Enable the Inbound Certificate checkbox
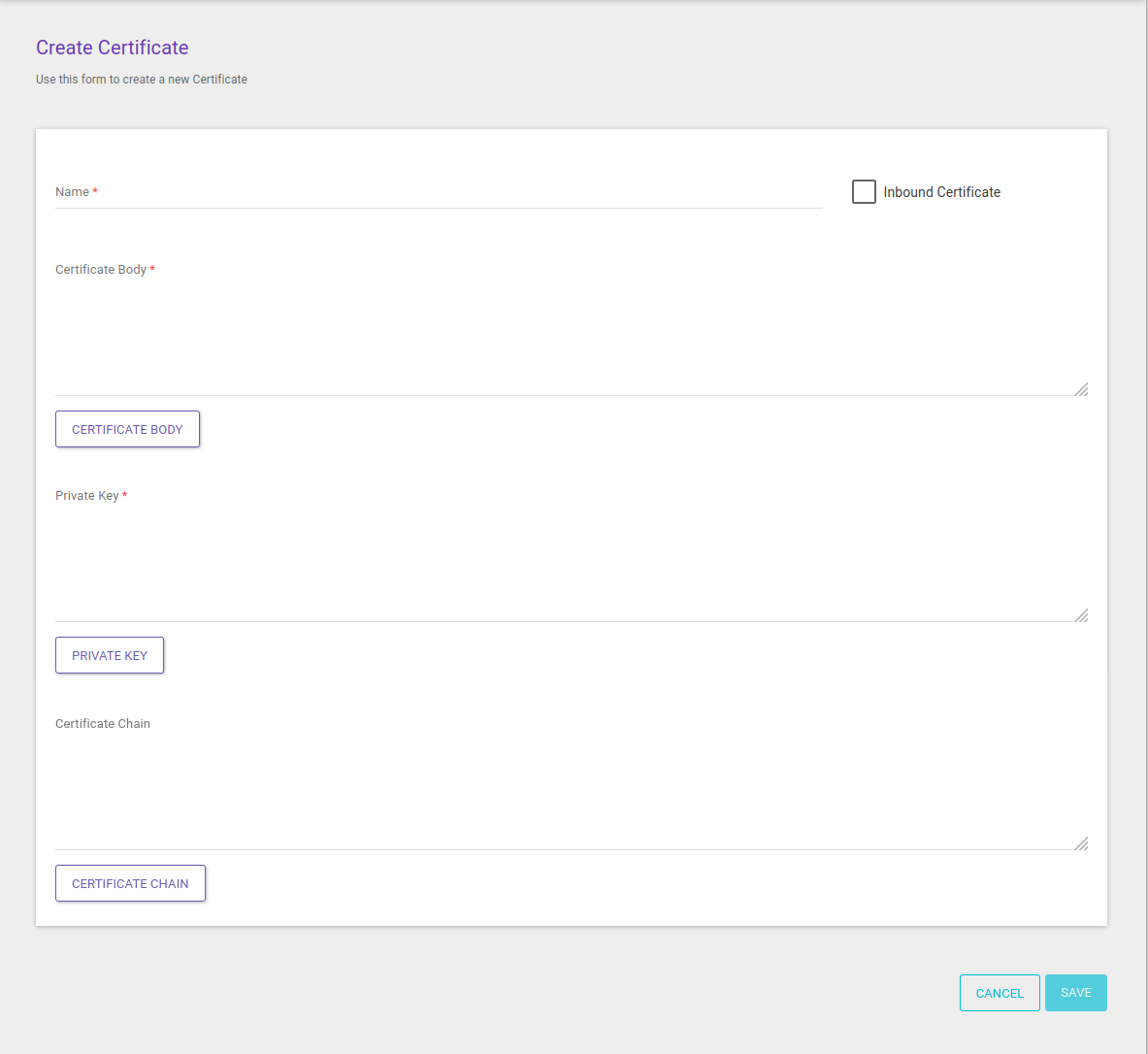This screenshot has width=1148, height=1054. 864,191
